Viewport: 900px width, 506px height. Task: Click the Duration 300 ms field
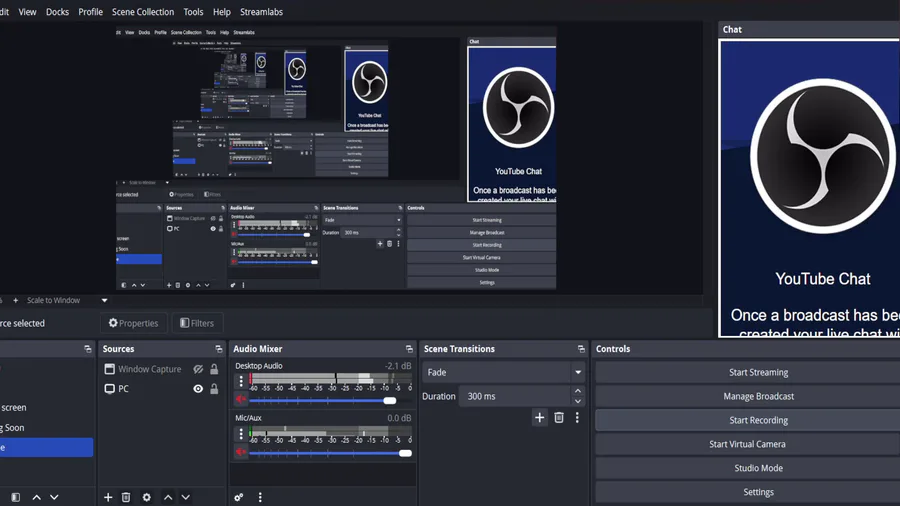coord(514,396)
